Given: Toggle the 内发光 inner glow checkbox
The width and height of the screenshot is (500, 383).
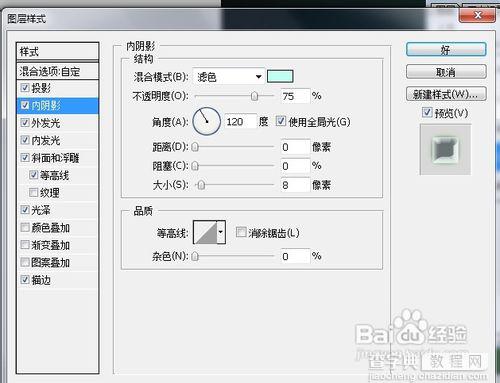Looking at the screenshot, I should coord(25,140).
